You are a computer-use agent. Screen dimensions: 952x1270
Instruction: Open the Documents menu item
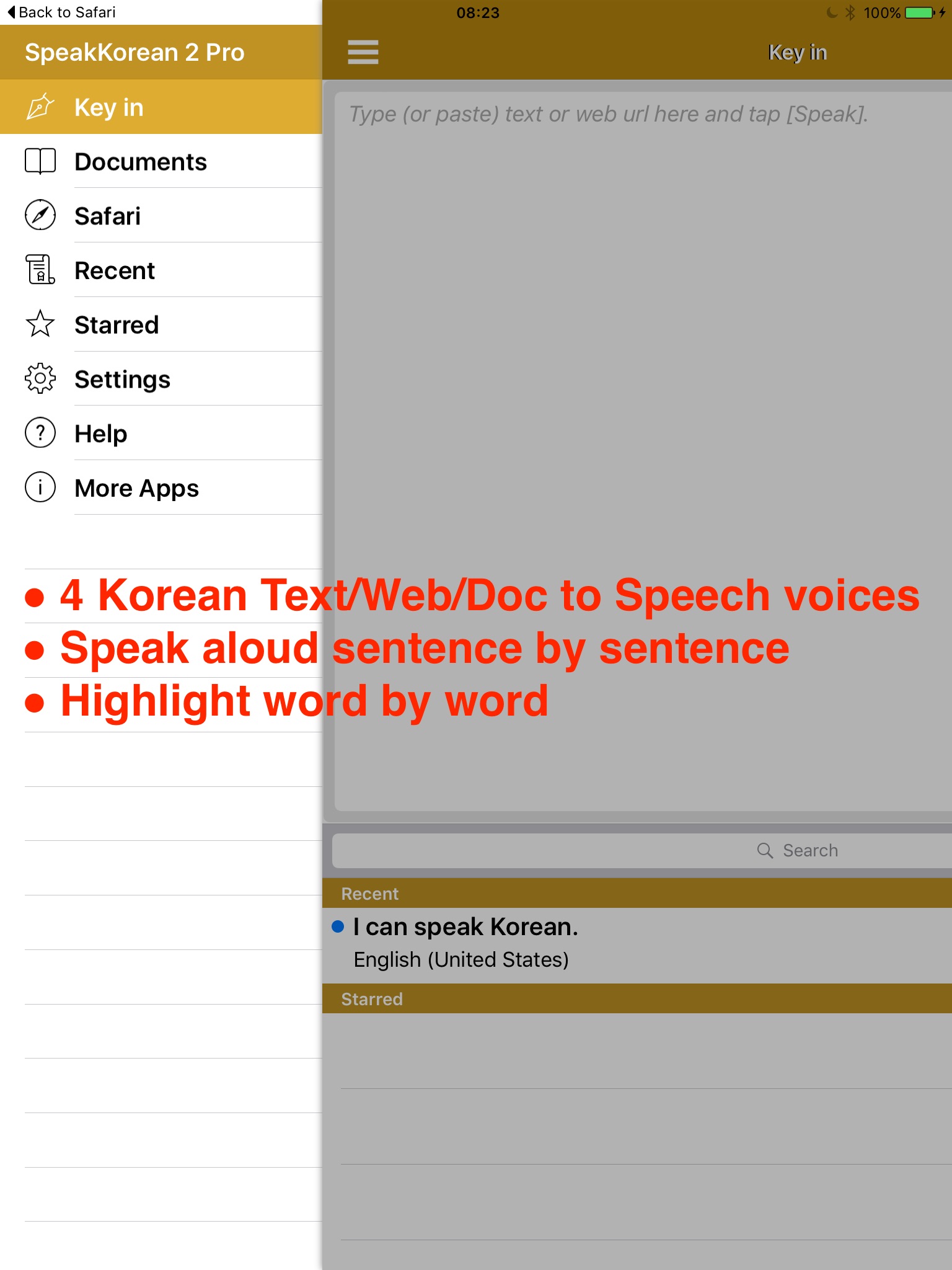161,161
